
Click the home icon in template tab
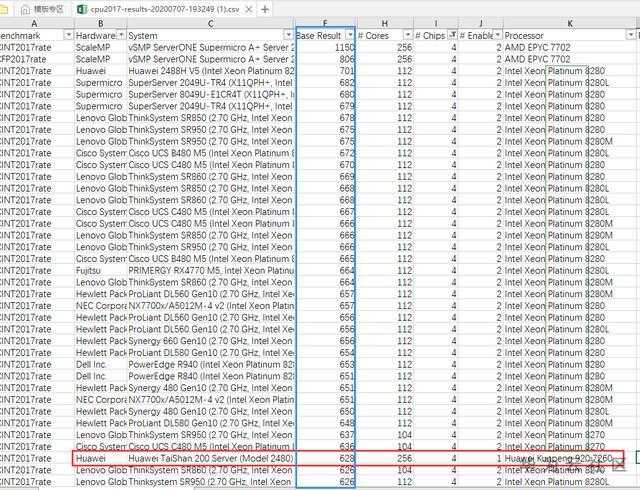pos(25,9)
